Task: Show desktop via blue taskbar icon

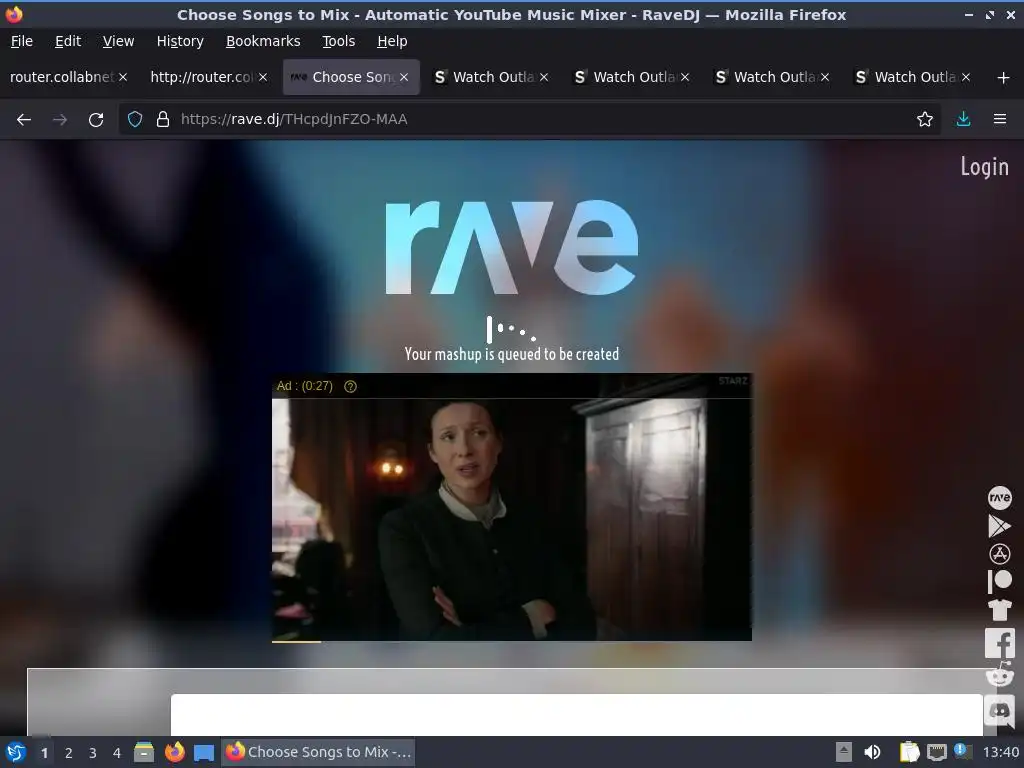Action: pos(204,752)
